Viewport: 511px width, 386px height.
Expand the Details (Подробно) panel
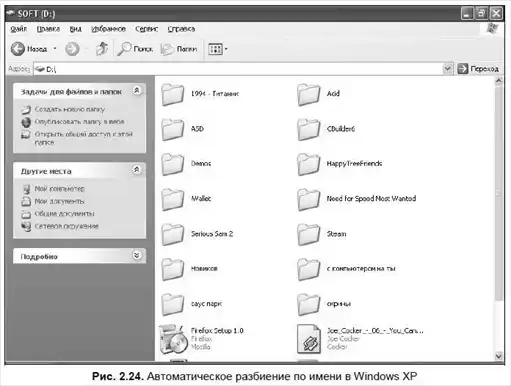137,256
